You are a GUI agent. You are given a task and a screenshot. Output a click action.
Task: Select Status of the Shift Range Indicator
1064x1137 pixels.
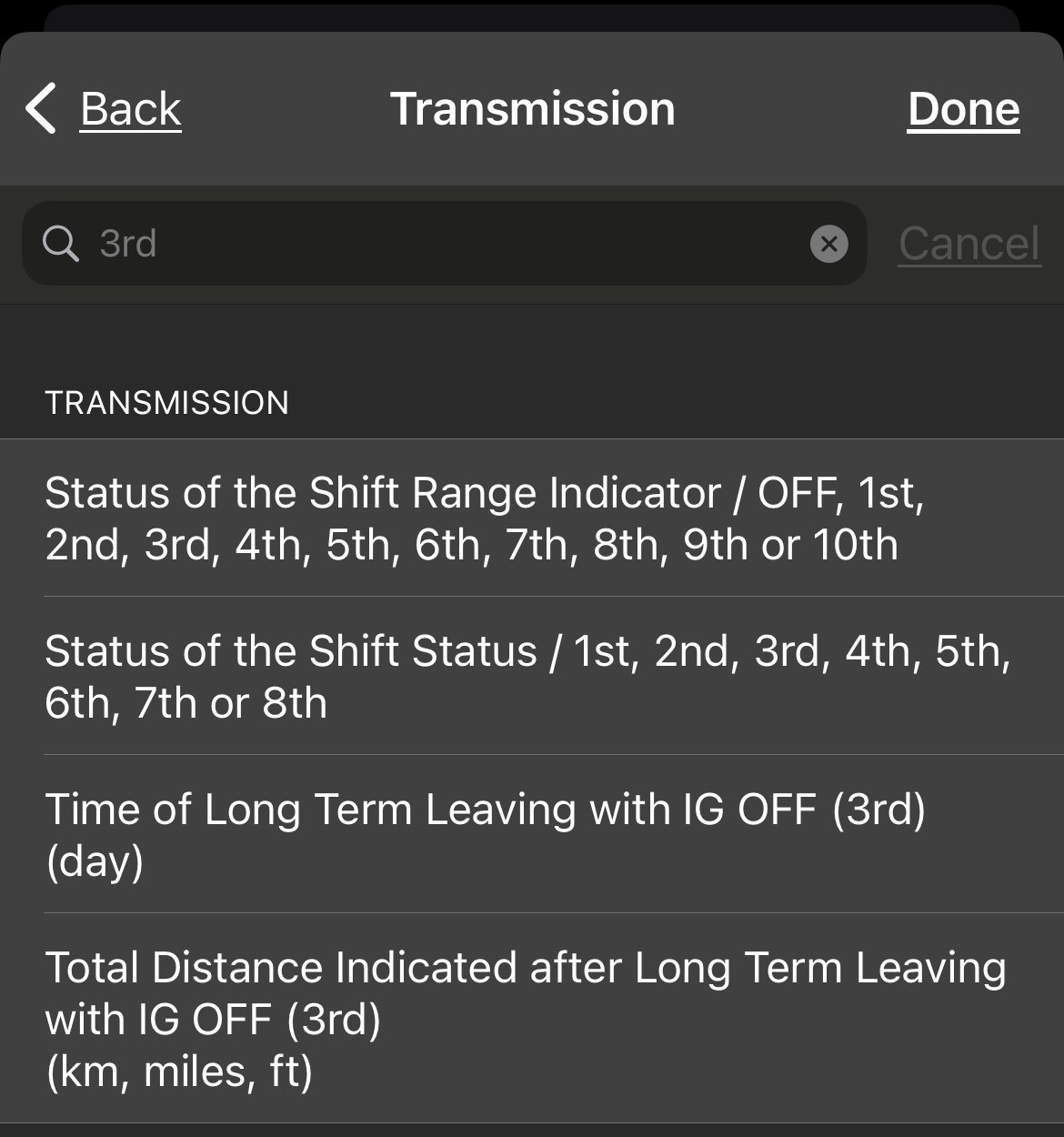532,518
